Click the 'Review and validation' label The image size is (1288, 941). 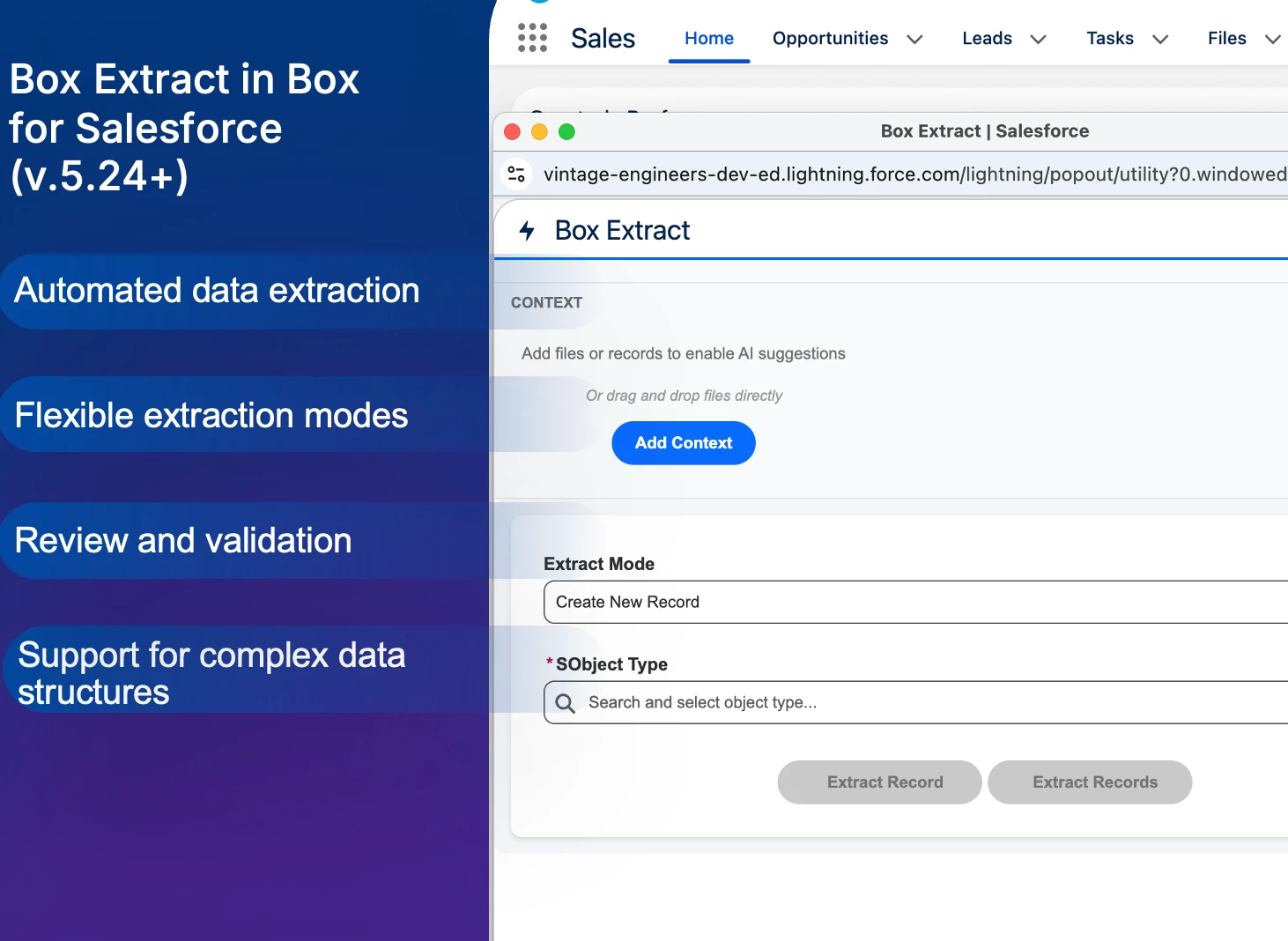(x=183, y=540)
